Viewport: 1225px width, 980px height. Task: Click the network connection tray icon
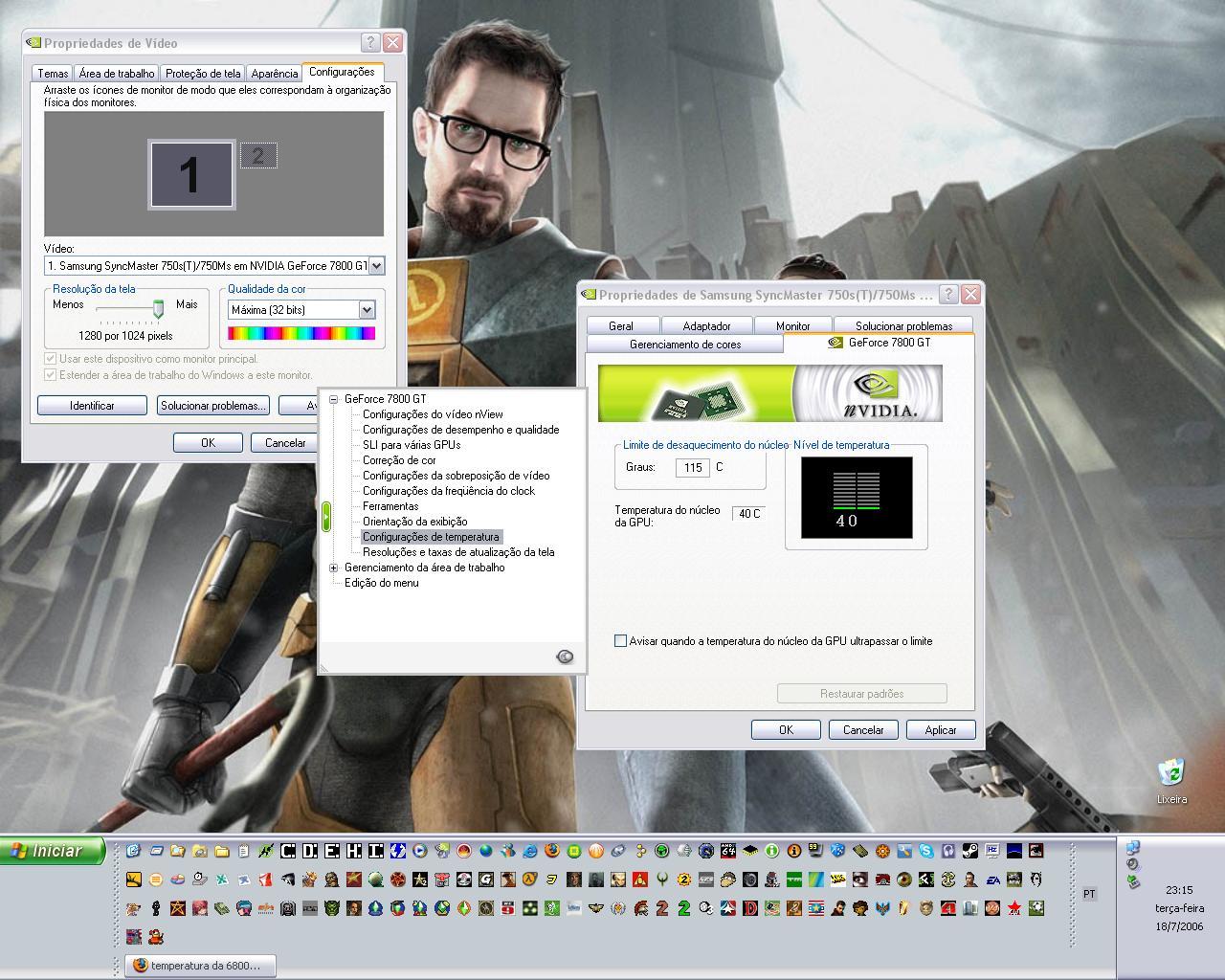[1133, 847]
